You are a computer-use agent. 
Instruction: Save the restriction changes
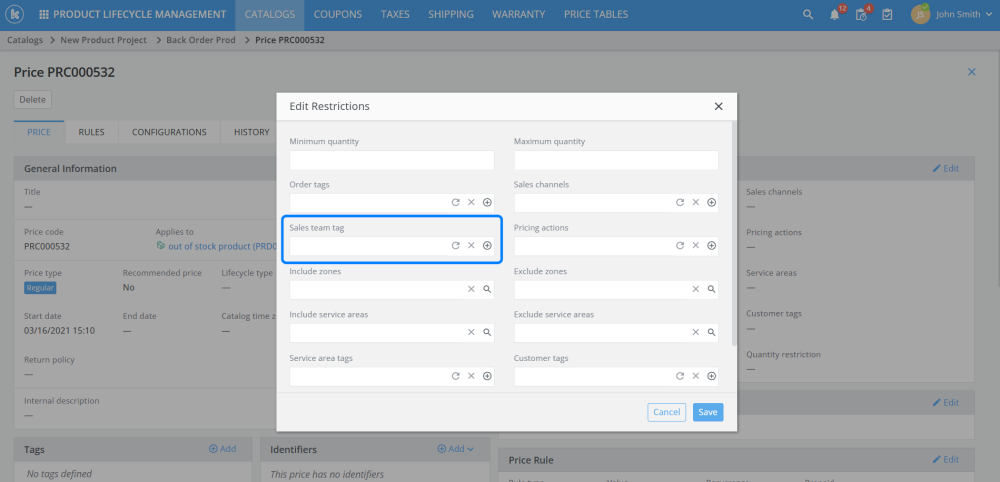pos(707,412)
